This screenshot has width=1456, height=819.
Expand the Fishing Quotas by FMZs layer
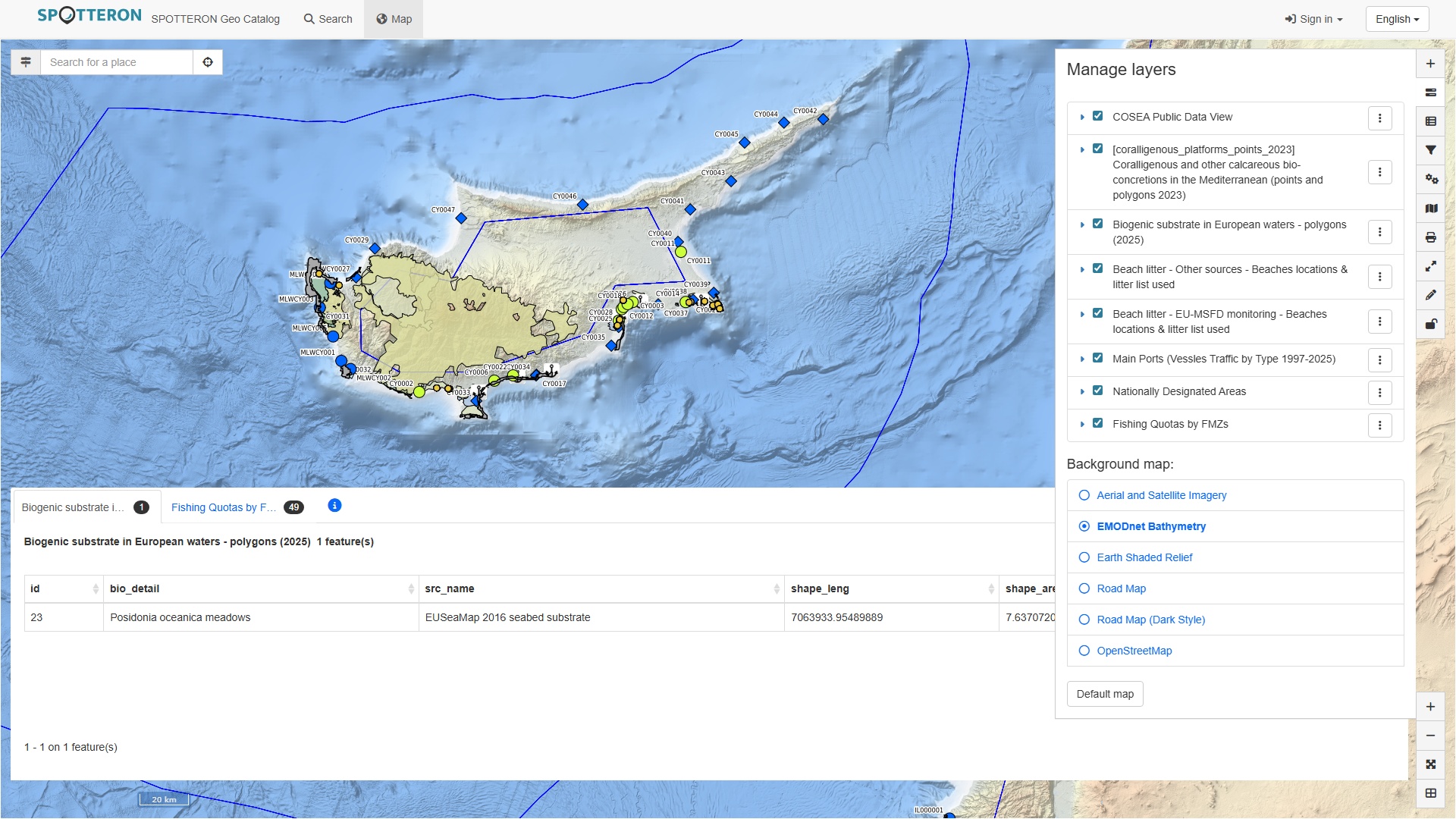[1082, 424]
